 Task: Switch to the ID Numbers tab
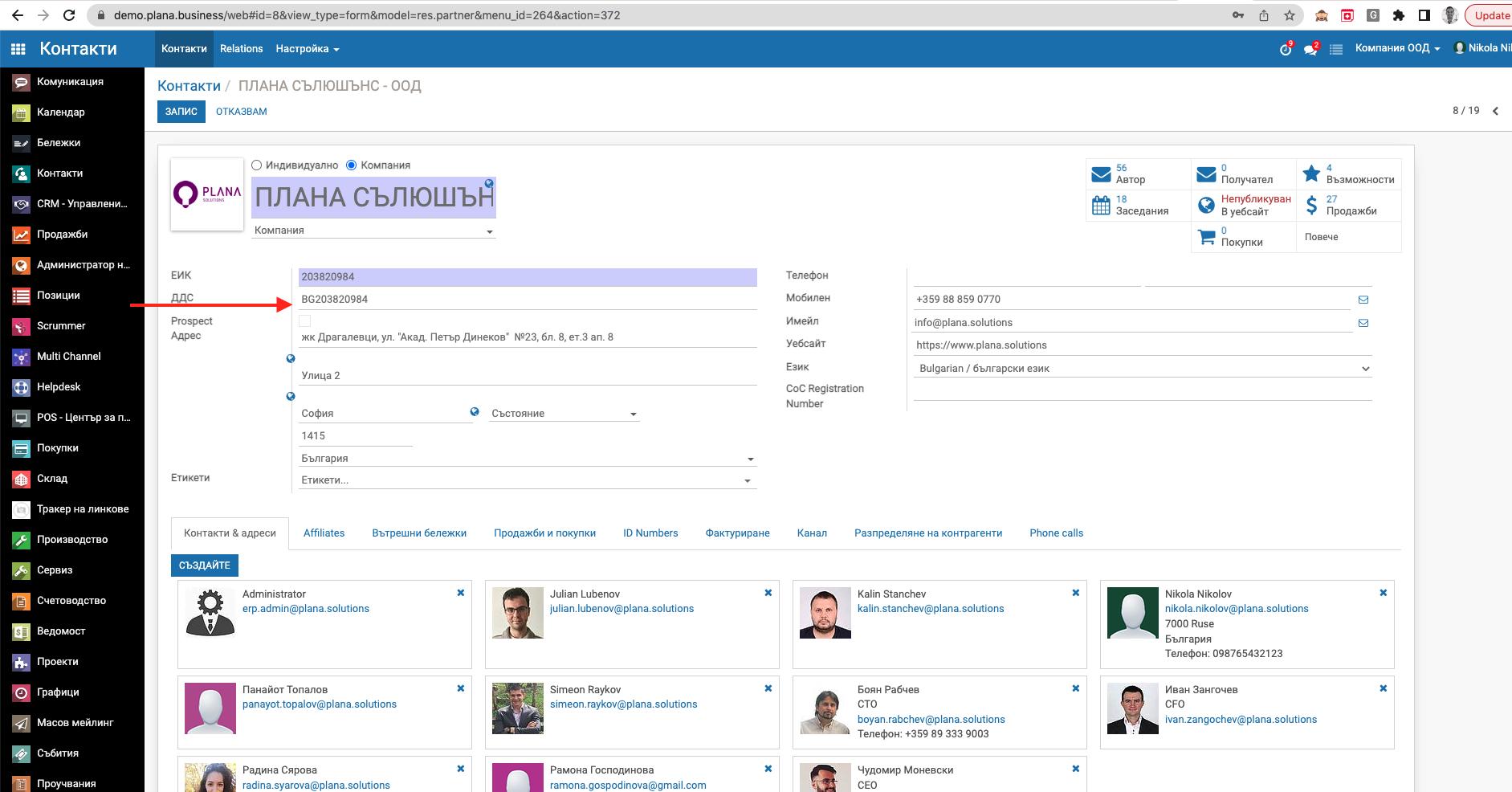click(x=650, y=533)
